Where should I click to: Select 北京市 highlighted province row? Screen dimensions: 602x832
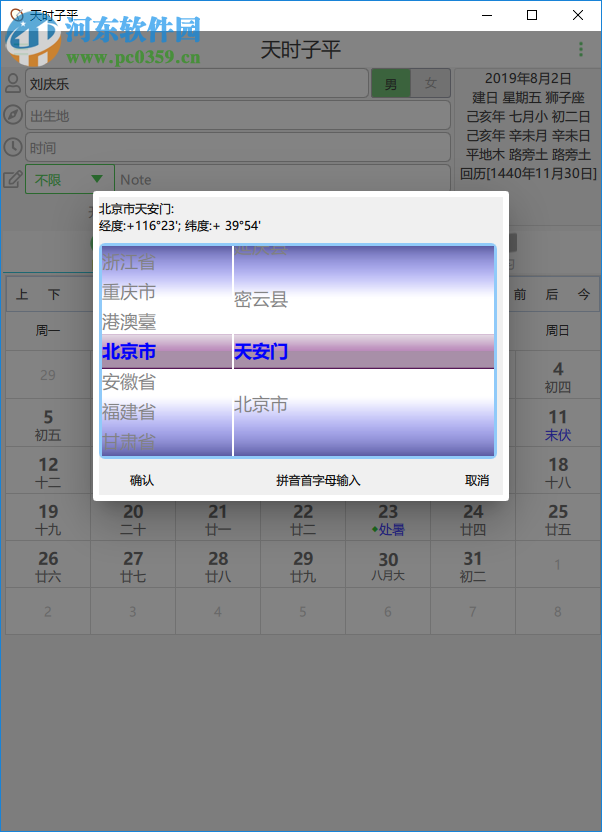[x=167, y=351]
